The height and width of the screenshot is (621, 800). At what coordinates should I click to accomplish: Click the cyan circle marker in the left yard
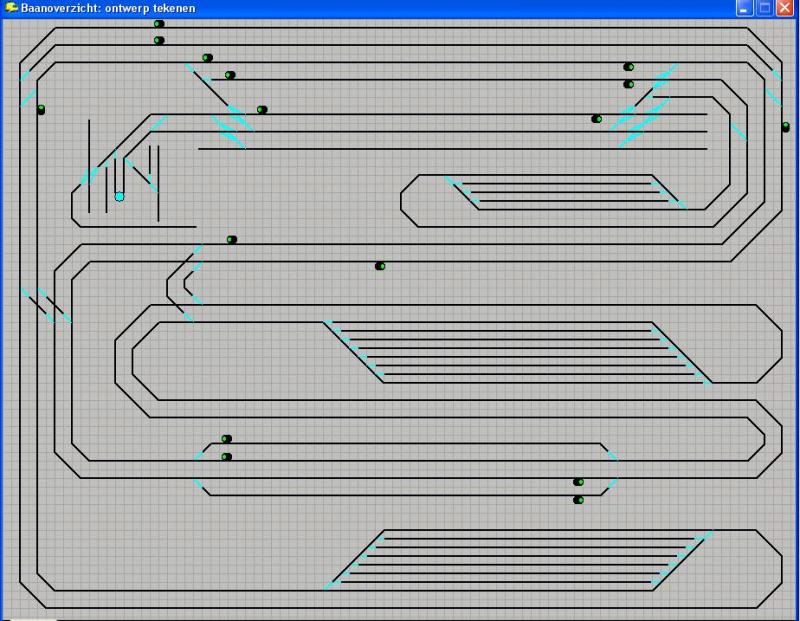point(119,197)
